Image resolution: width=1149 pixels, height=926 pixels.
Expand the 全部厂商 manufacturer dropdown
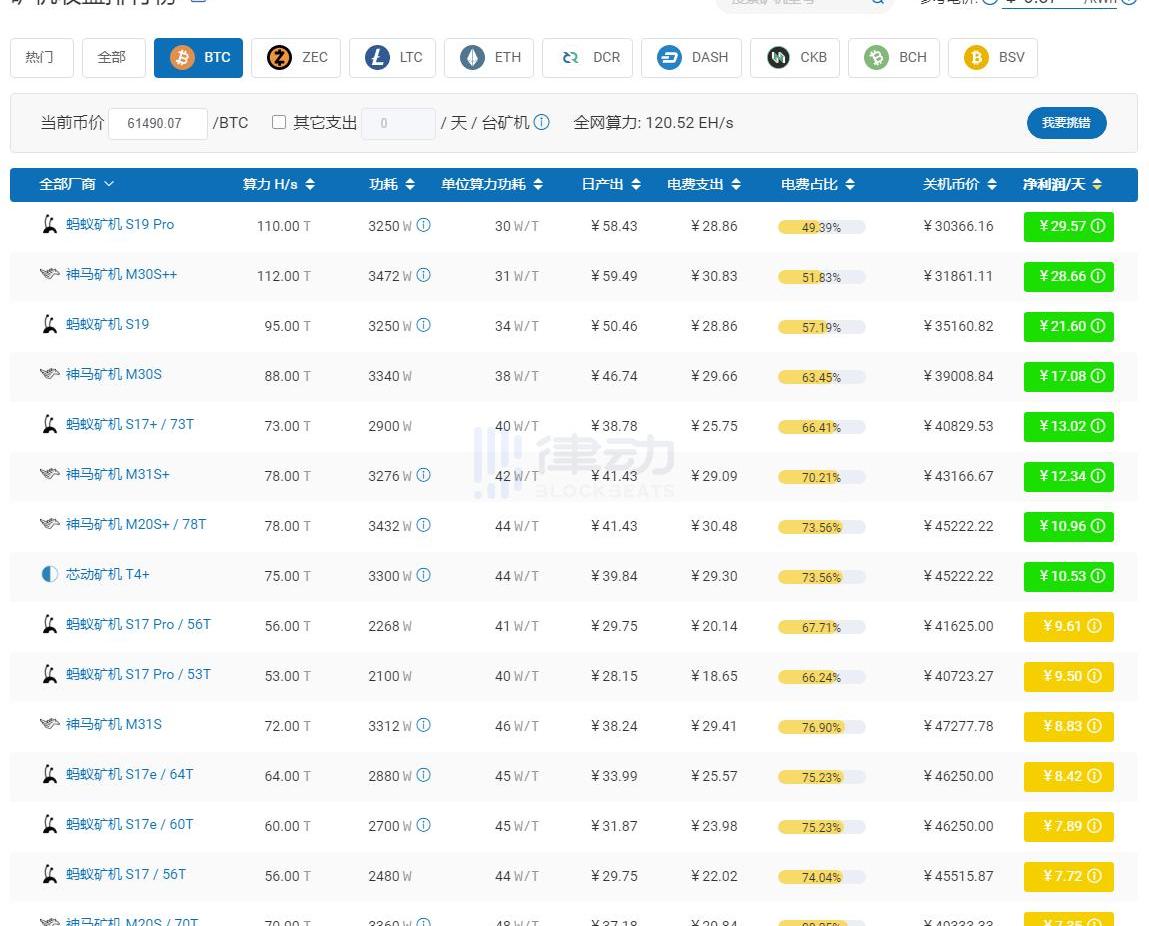tap(77, 184)
